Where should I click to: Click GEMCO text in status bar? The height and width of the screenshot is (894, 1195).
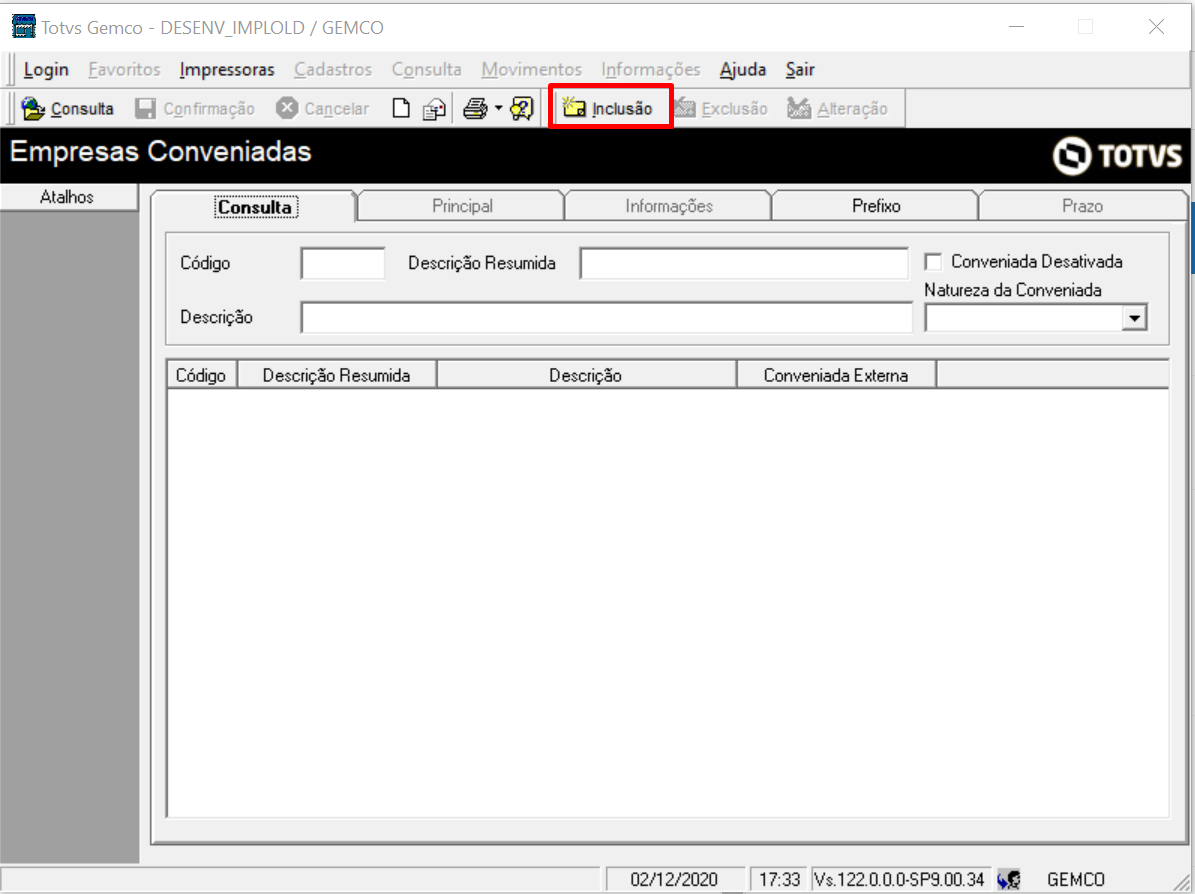coord(1075,880)
